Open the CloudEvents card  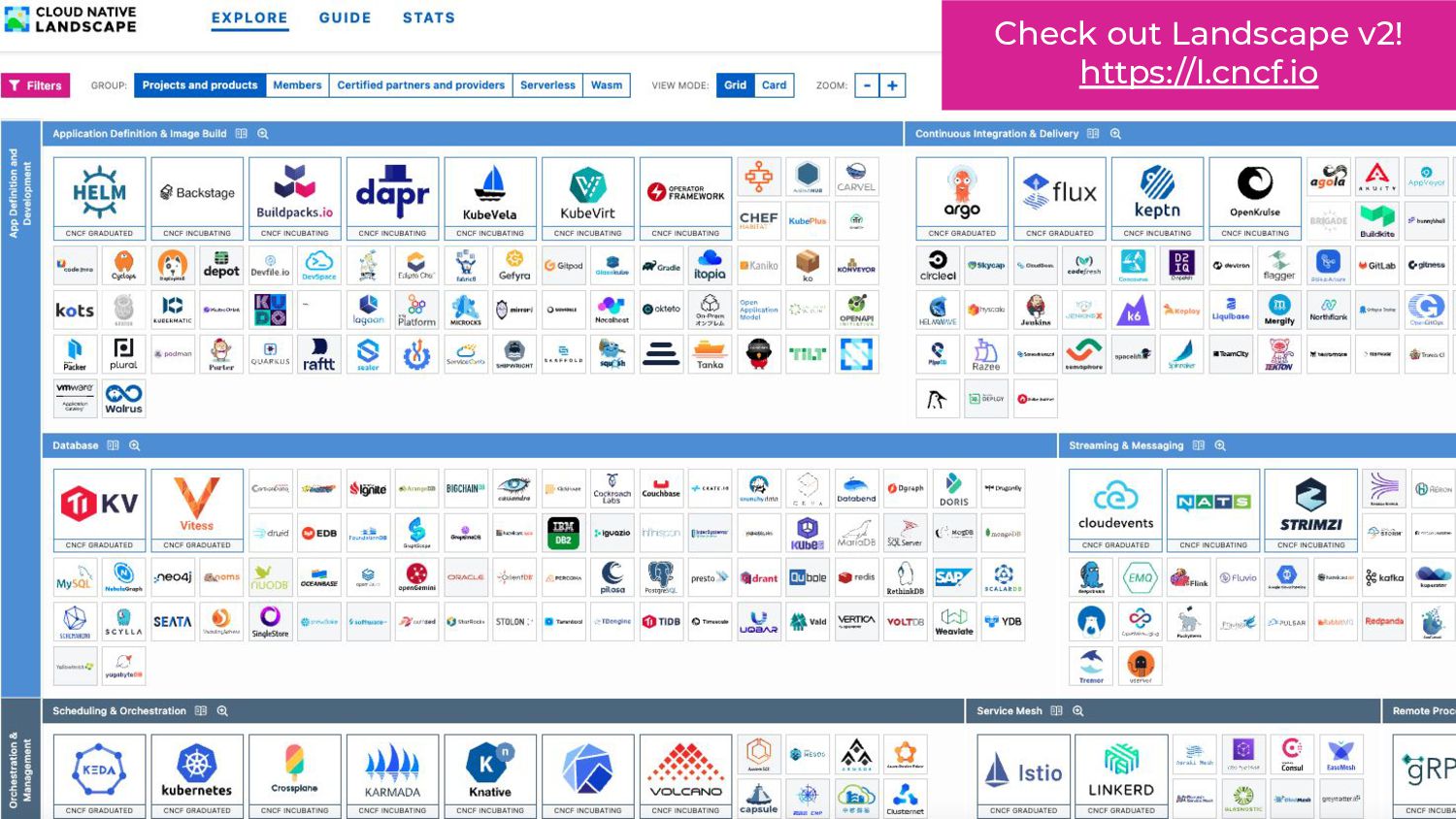click(x=1115, y=510)
